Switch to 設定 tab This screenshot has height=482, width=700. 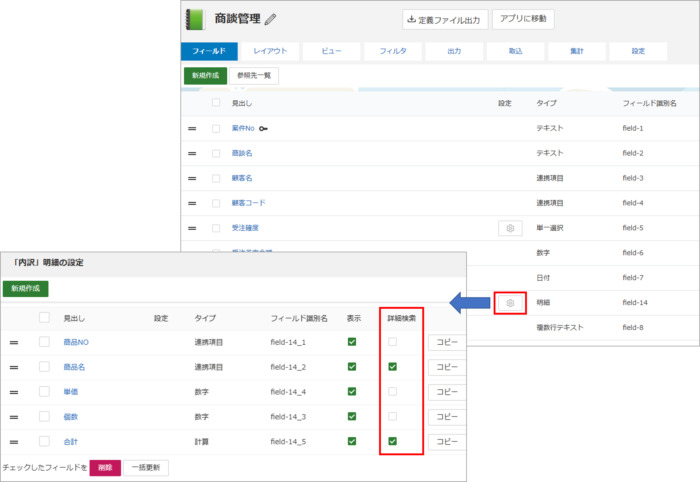click(638, 51)
